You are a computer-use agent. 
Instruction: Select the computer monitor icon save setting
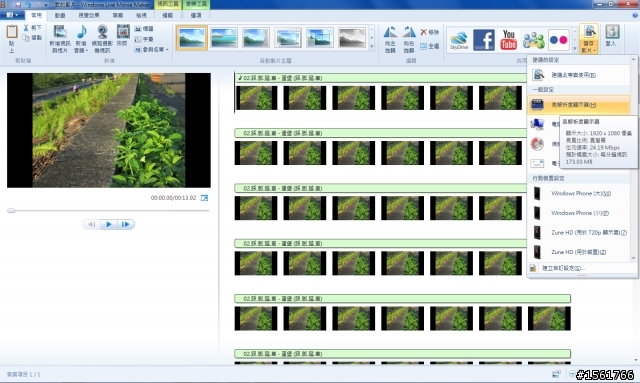pos(537,124)
